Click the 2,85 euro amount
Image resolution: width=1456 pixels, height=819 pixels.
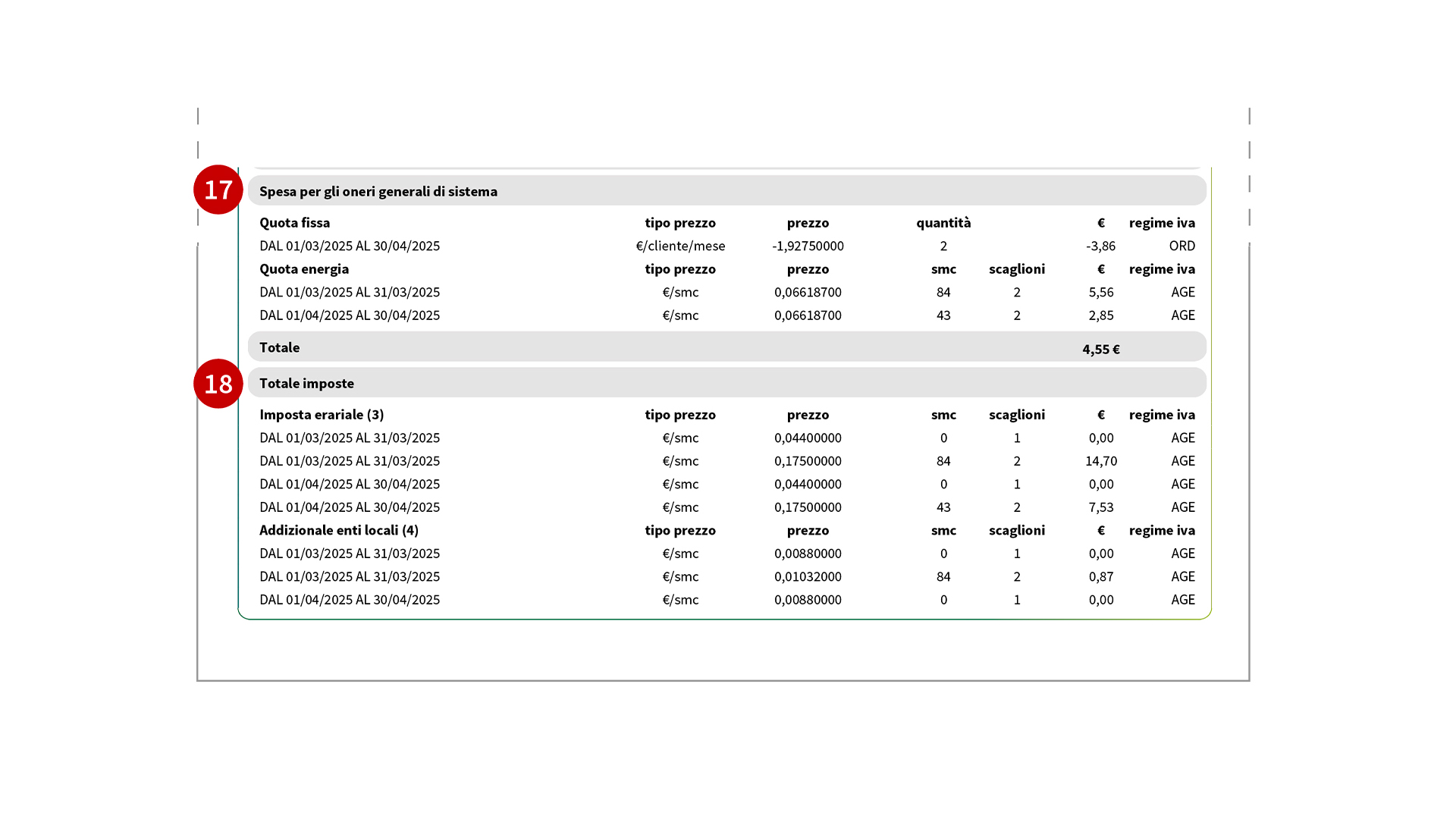(x=1100, y=315)
